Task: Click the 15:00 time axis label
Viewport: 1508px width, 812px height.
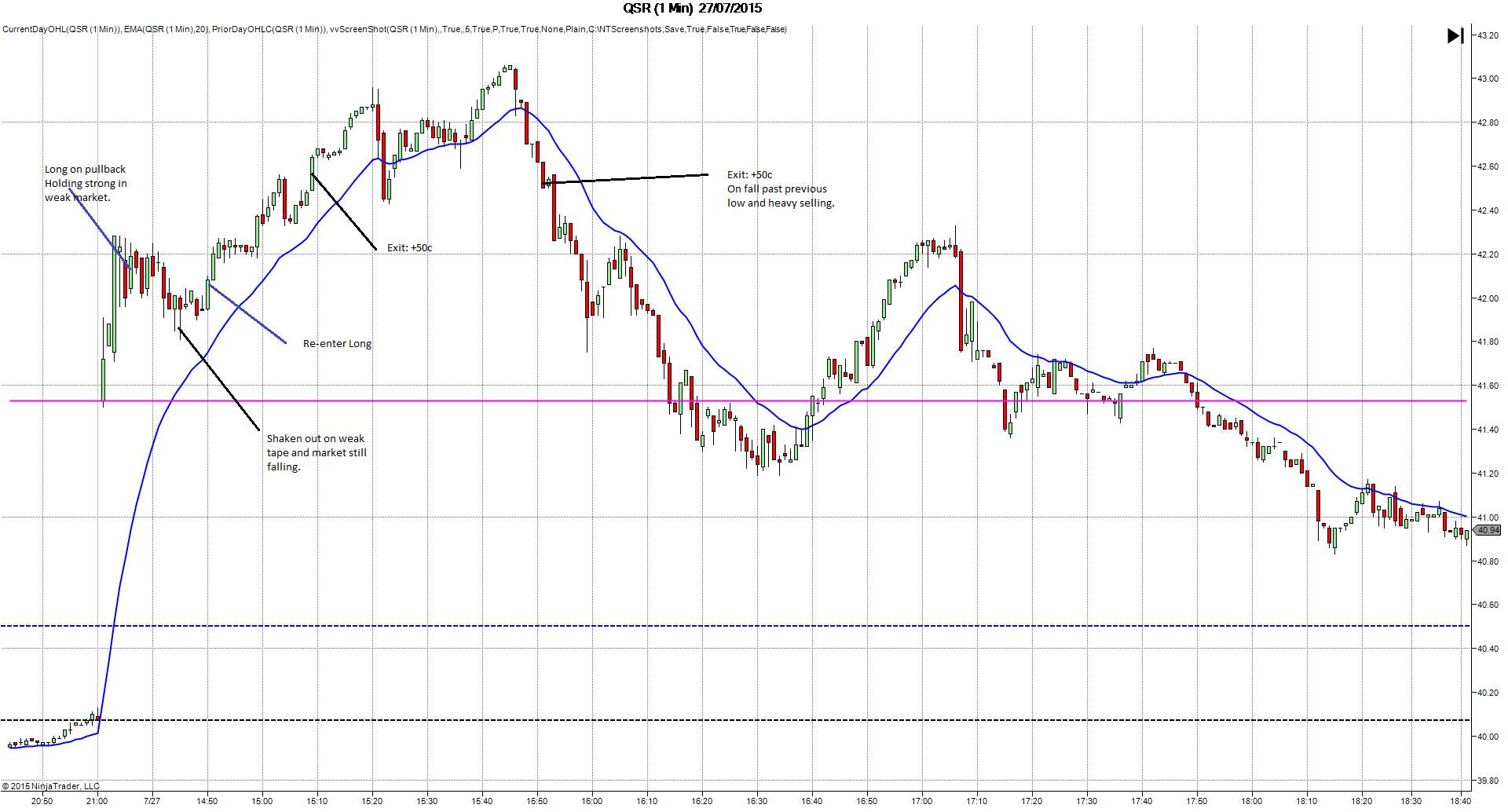Action: tap(262, 801)
